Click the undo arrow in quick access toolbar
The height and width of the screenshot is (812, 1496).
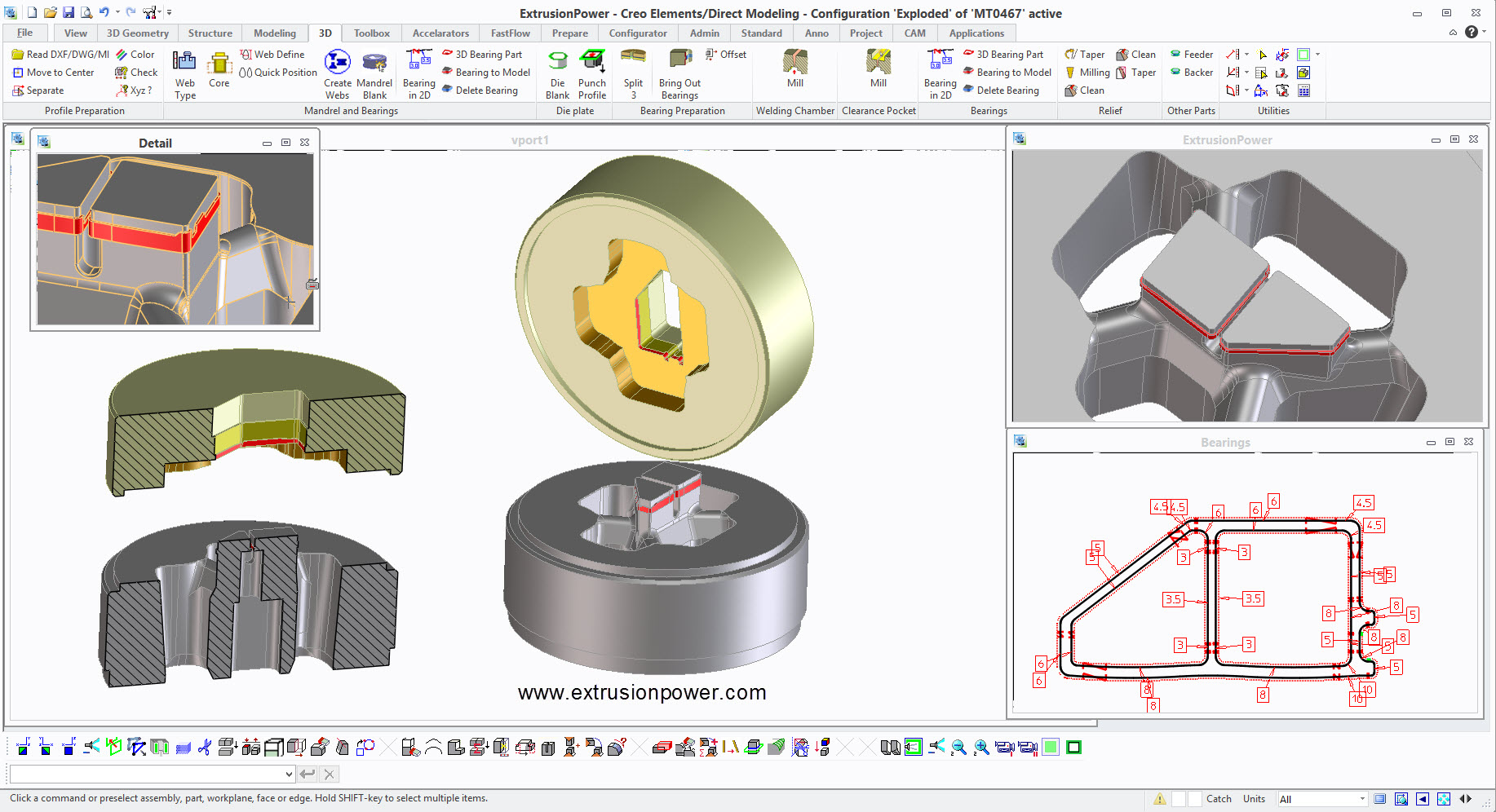click(x=104, y=12)
